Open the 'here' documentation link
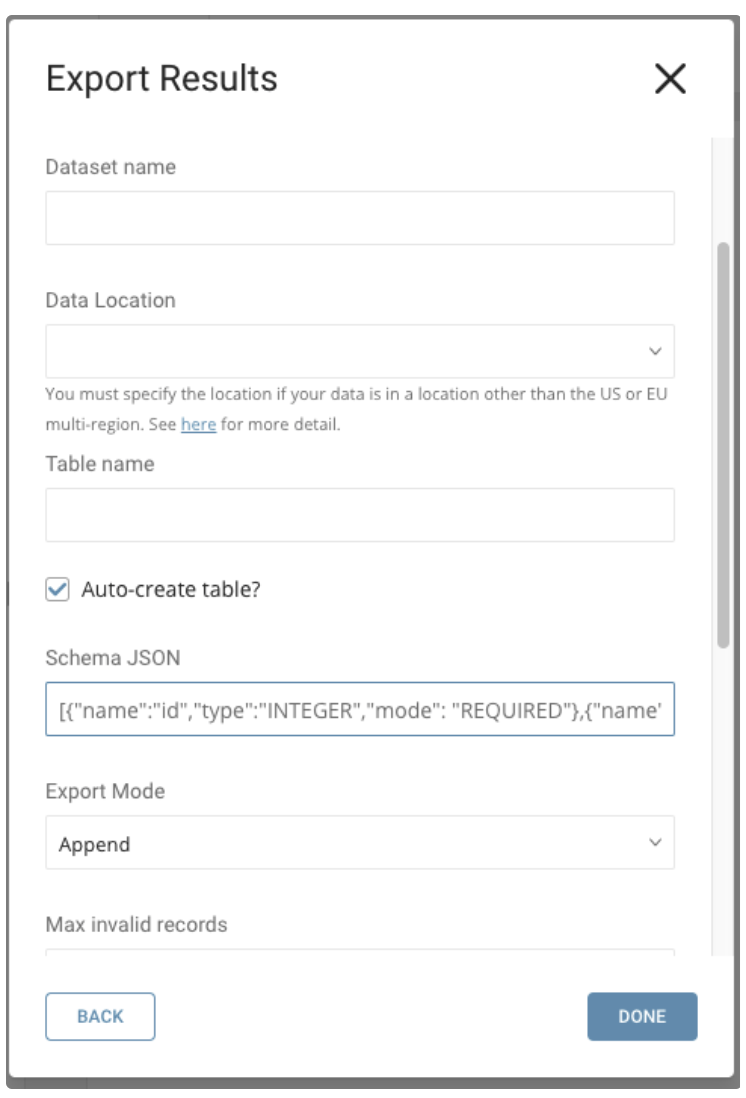The image size is (746, 1098). pos(198,425)
